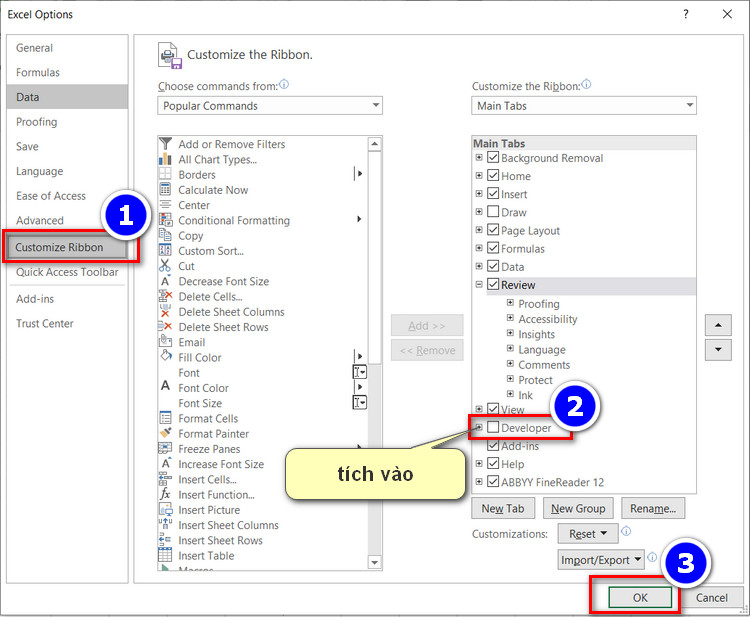This screenshot has height=617, width=750.
Task: Switch to the Quick Access Toolbar category
Action: pos(67,272)
